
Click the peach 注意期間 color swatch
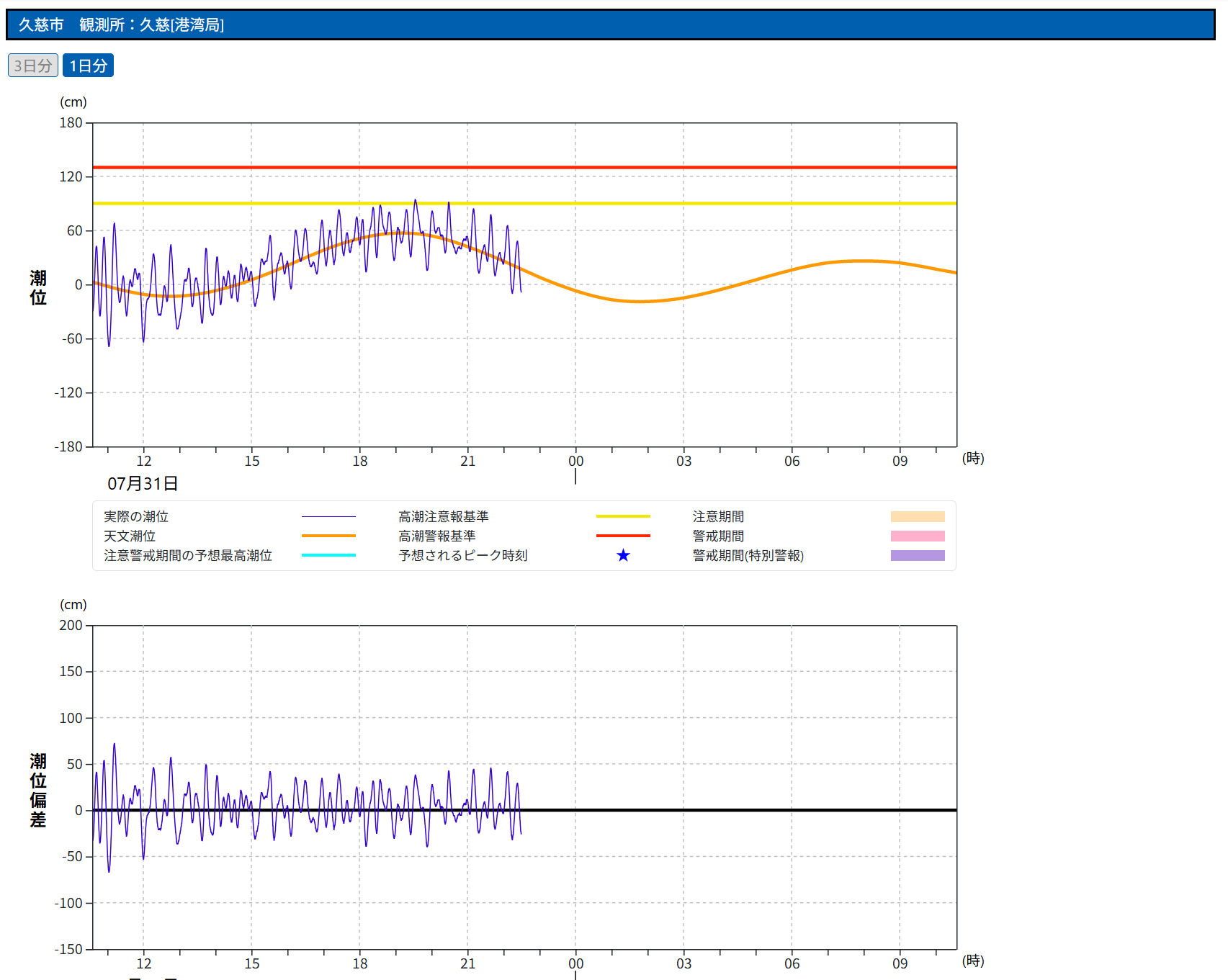point(918,516)
